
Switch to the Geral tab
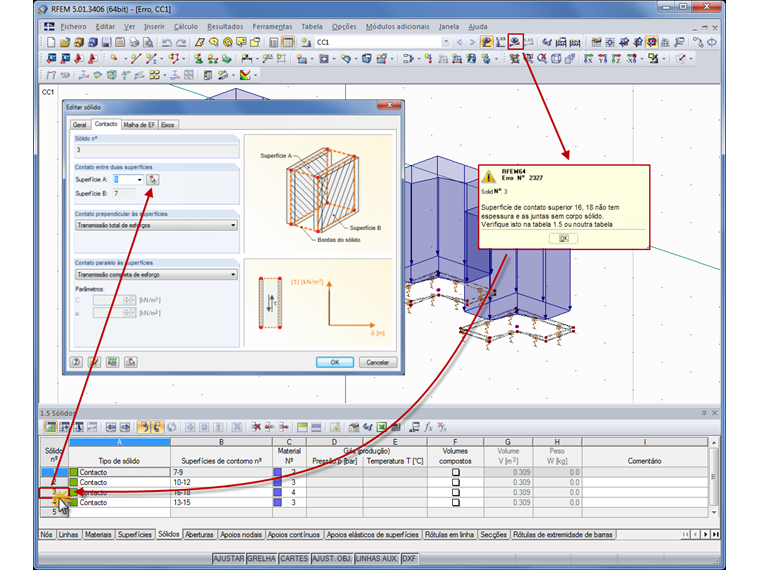79,125
